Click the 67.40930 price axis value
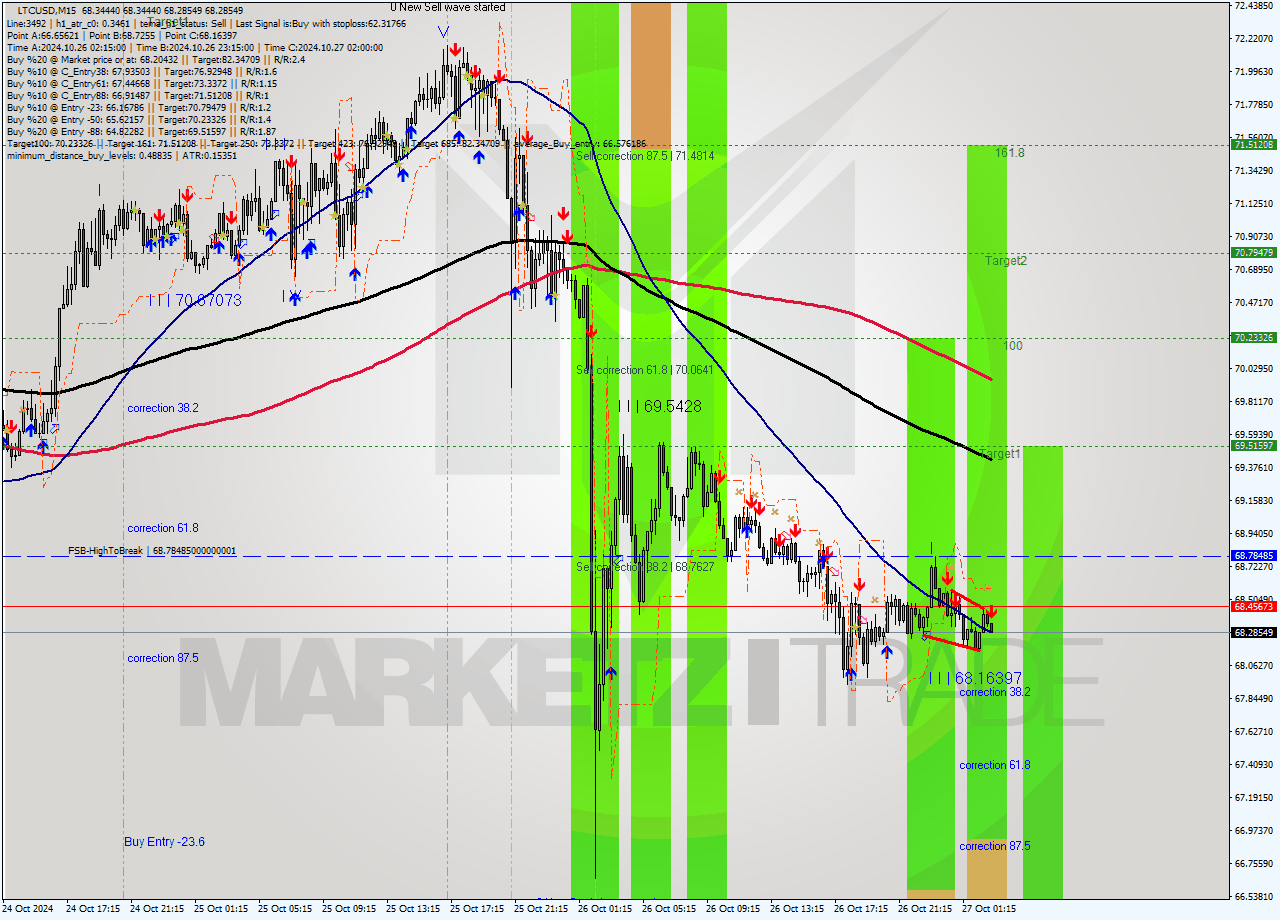The image size is (1280, 920). coord(1253,764)
